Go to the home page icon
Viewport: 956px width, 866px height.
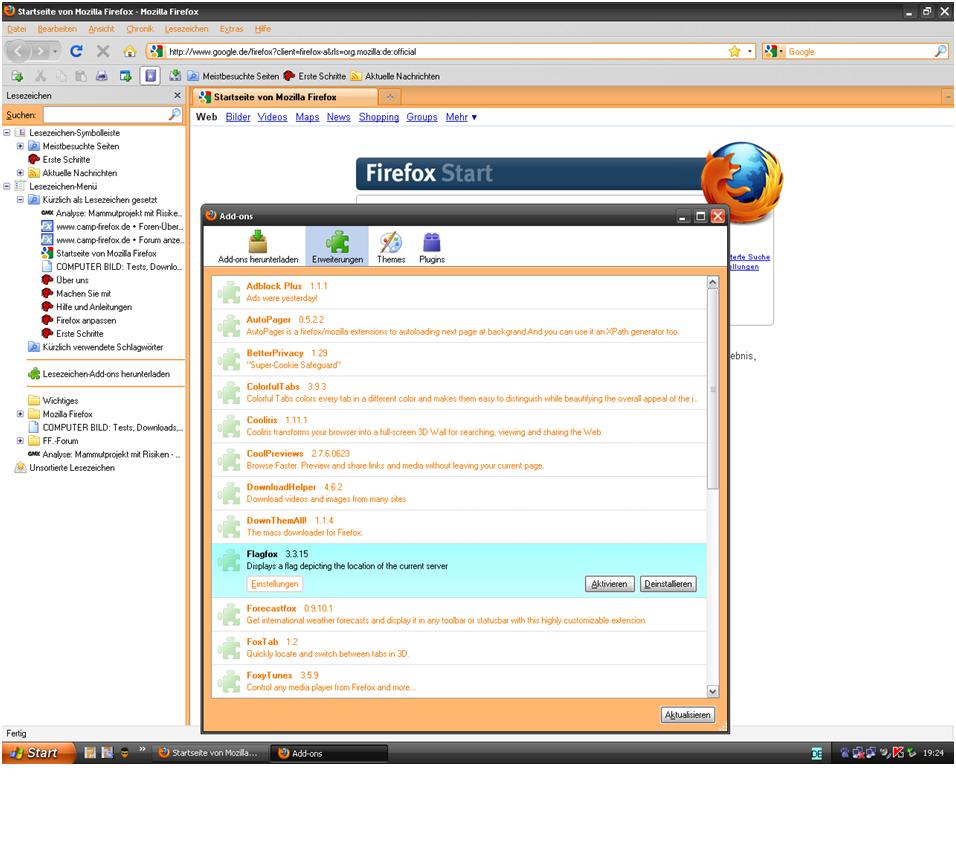[129, 51]
